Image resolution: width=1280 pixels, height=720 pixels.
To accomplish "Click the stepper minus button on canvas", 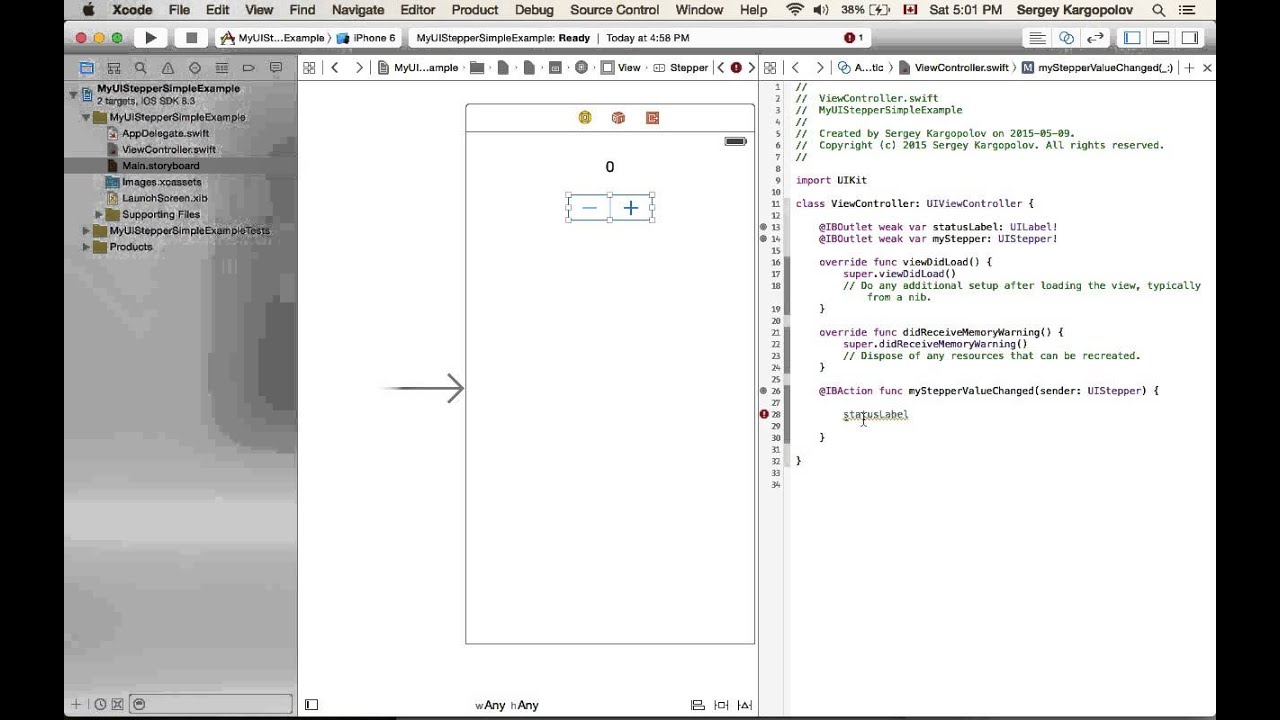I will 589,208.
